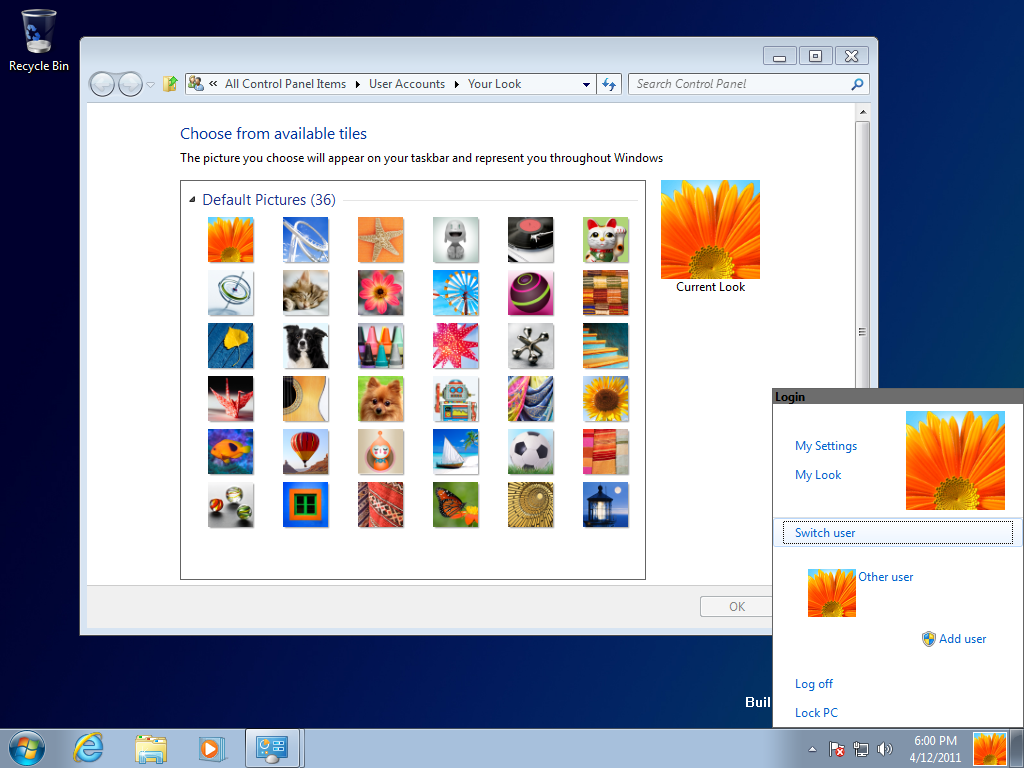Screen dimensions: 1024x768
Task: Collapse the Default Pictures group
Action: point(193,200)
